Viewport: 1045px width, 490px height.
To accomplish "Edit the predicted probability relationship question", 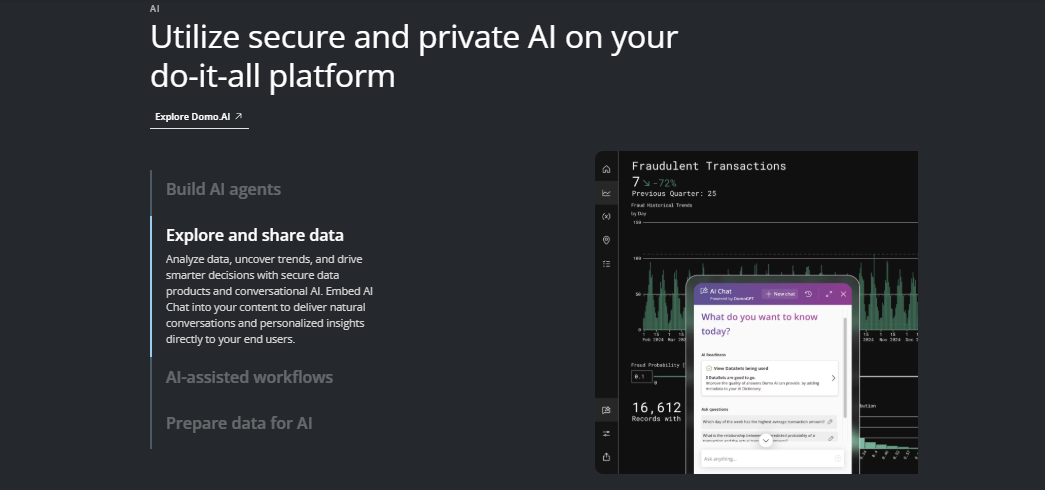I will coord(830,438).
